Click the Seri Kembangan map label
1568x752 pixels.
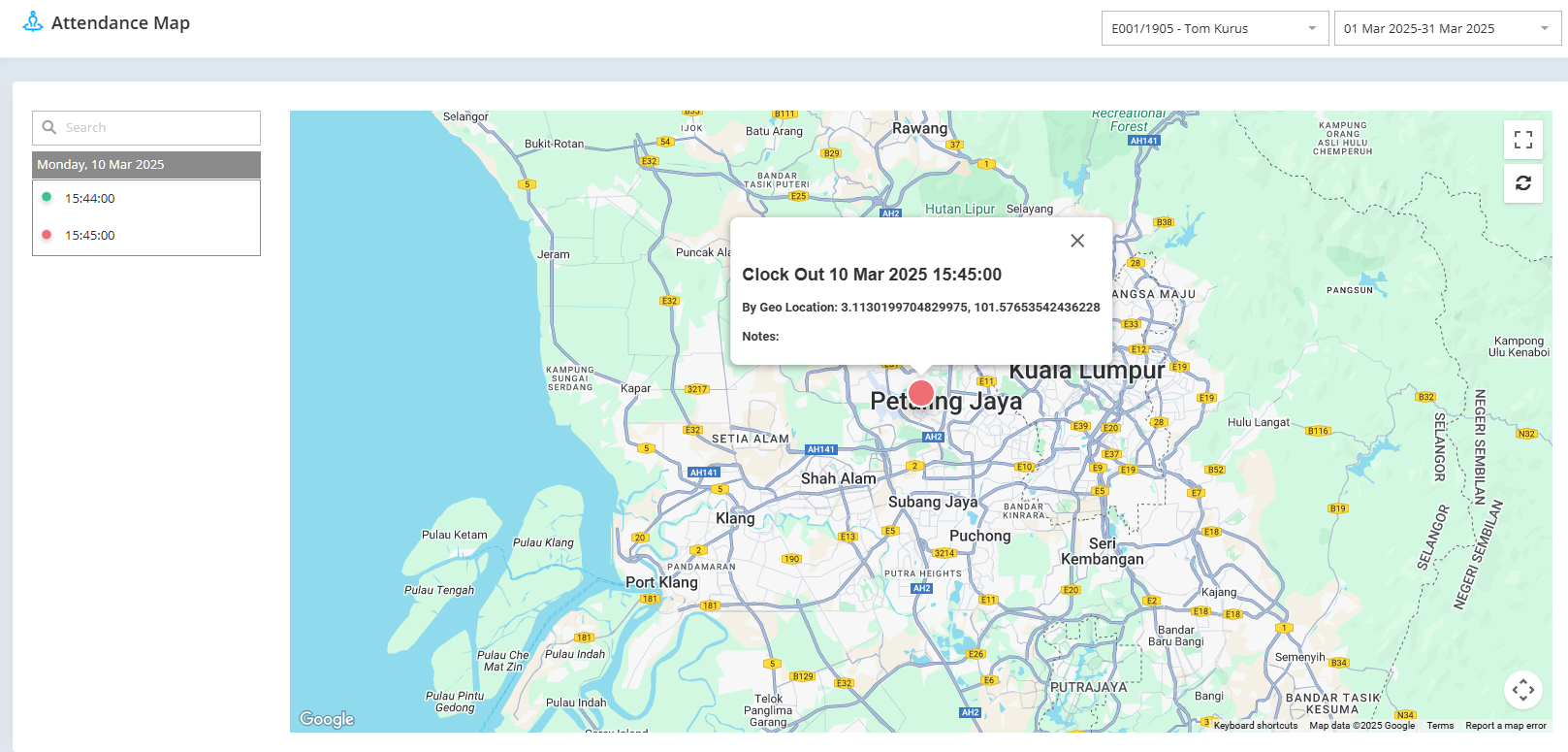pos(1103,551)
